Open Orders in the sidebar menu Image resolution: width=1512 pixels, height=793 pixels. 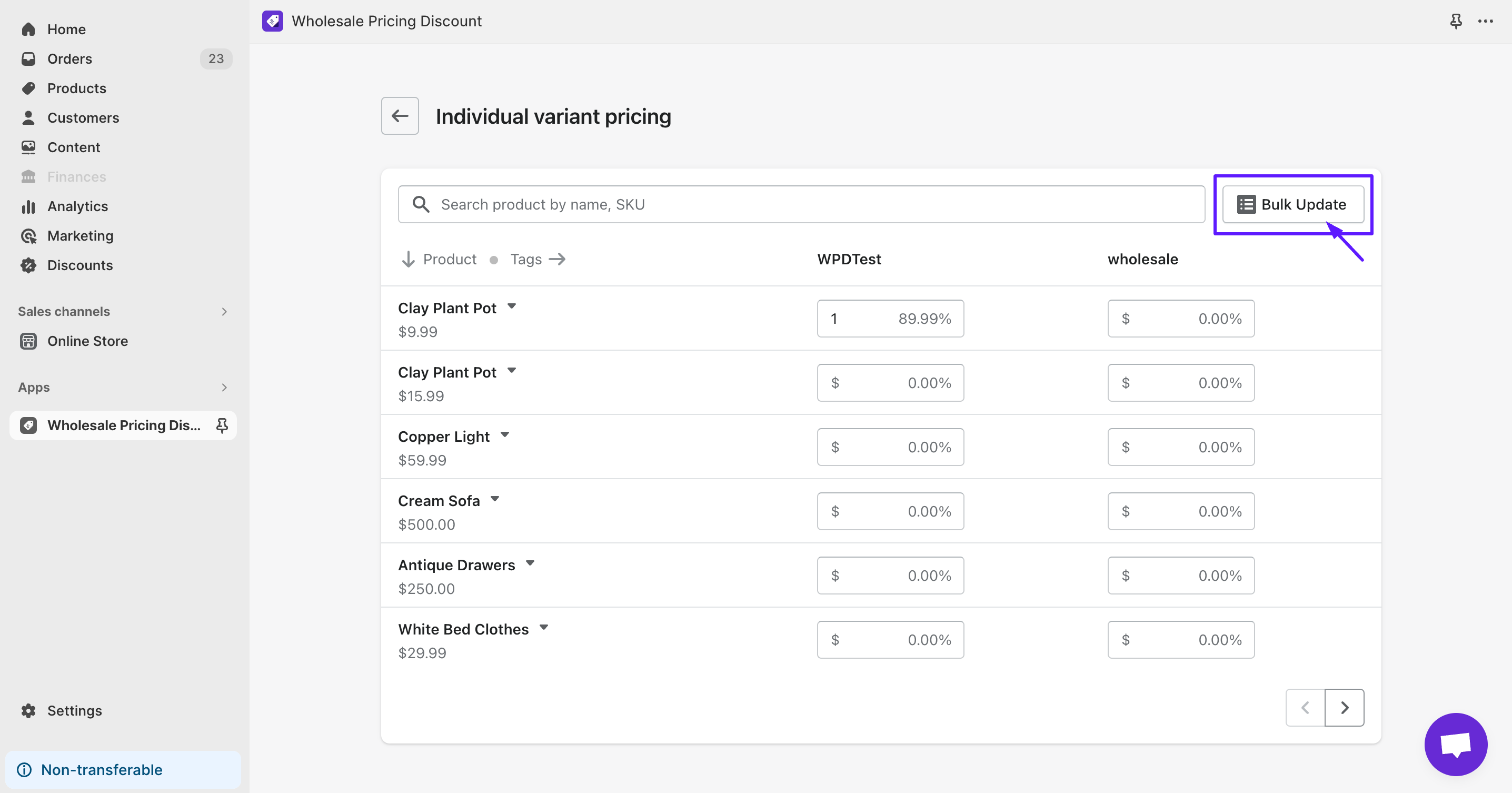tap(123, 58)
